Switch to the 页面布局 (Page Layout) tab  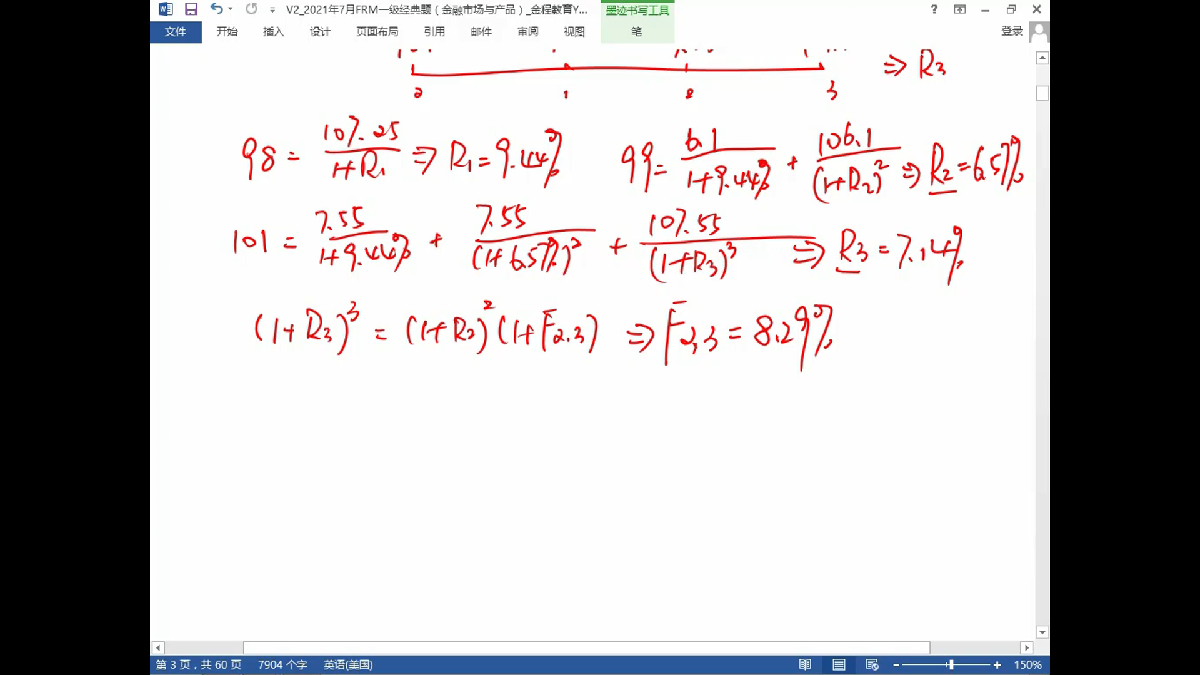click(x=377, y=32)
